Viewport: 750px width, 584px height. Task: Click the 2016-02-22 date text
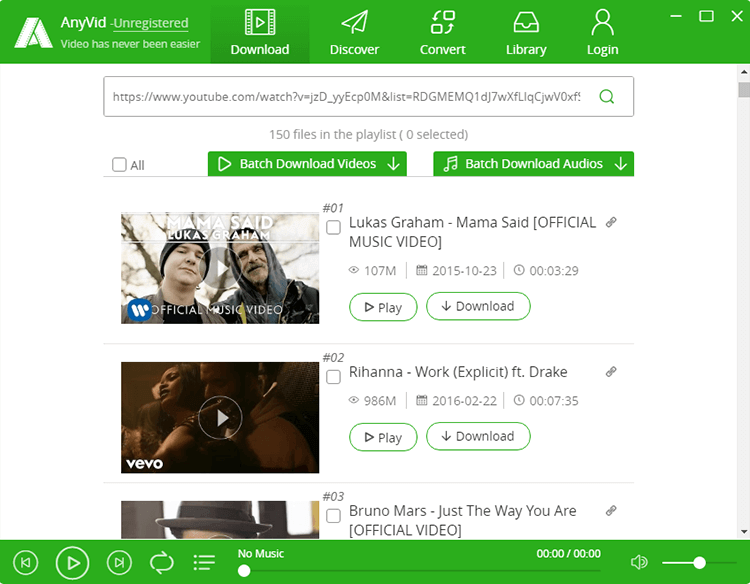click(464, 401)
